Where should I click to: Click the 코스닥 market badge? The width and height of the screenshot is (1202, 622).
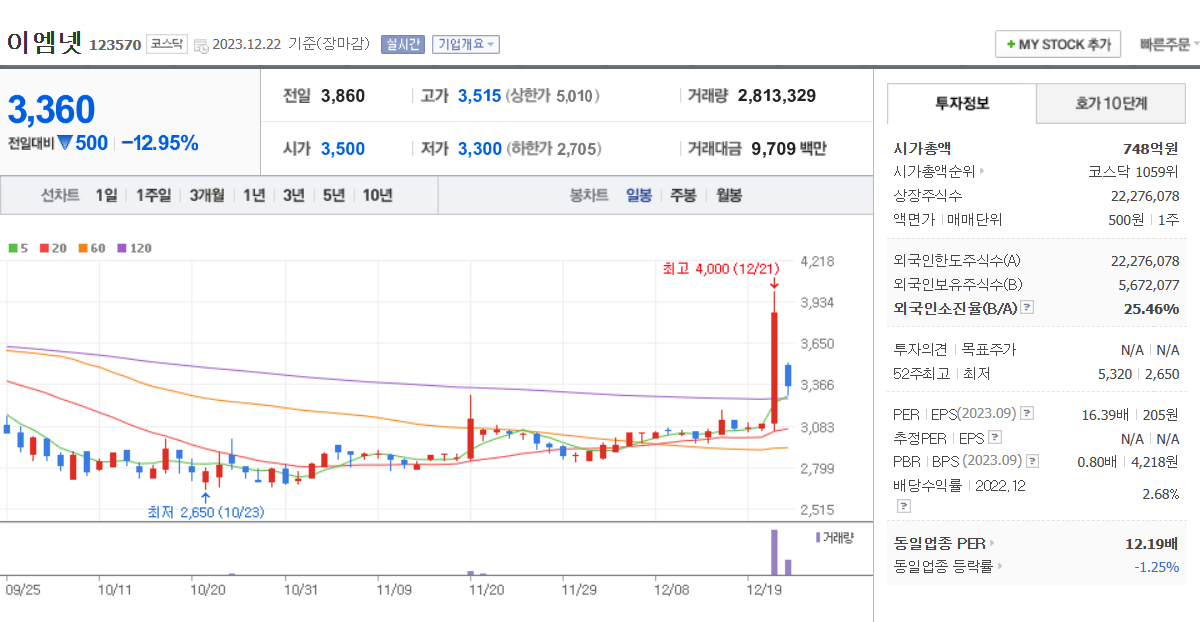(x=166, y=44)
